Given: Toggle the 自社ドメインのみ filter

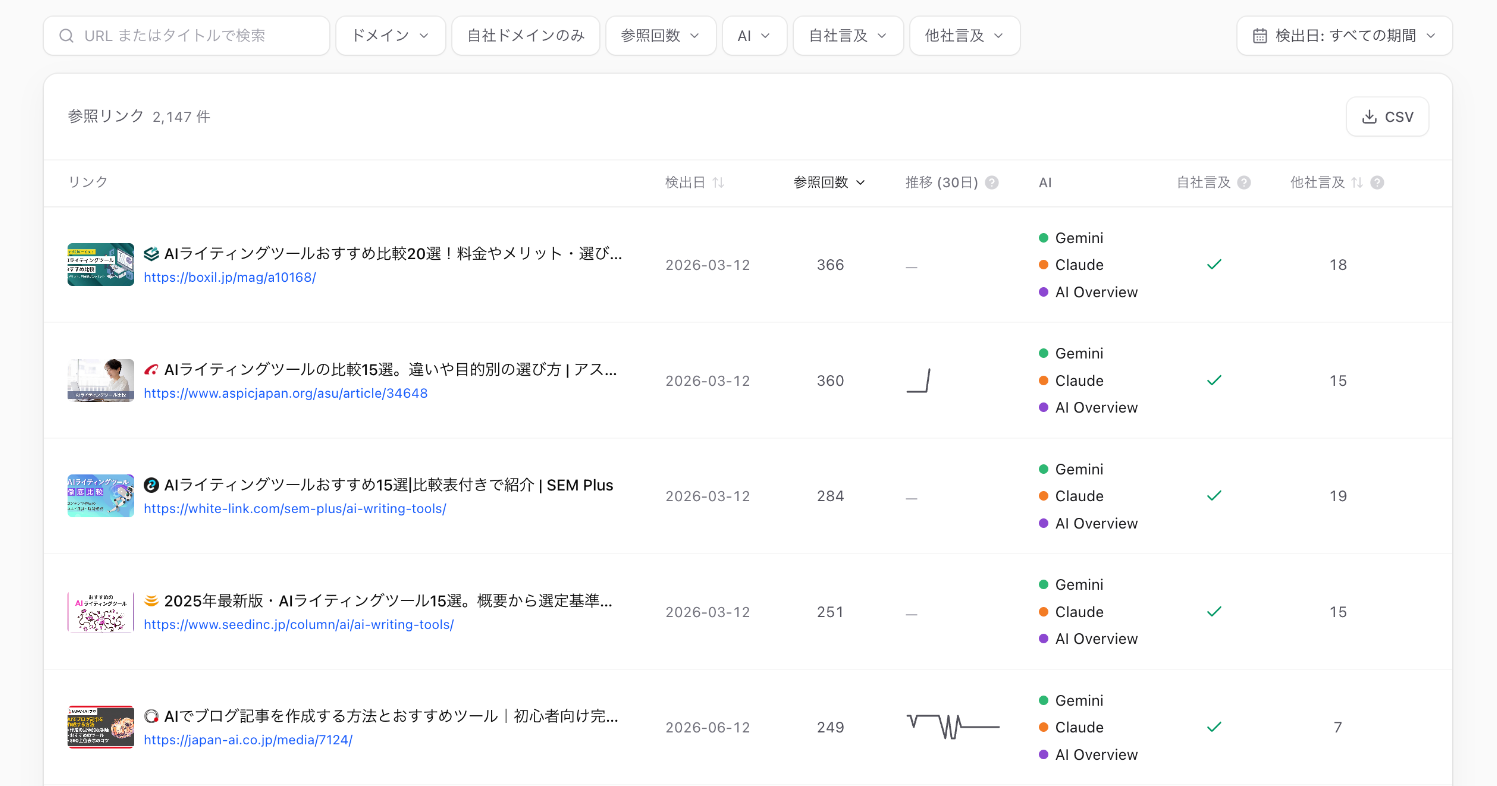Looking at the screenshot, I should (x=526, y=36).
